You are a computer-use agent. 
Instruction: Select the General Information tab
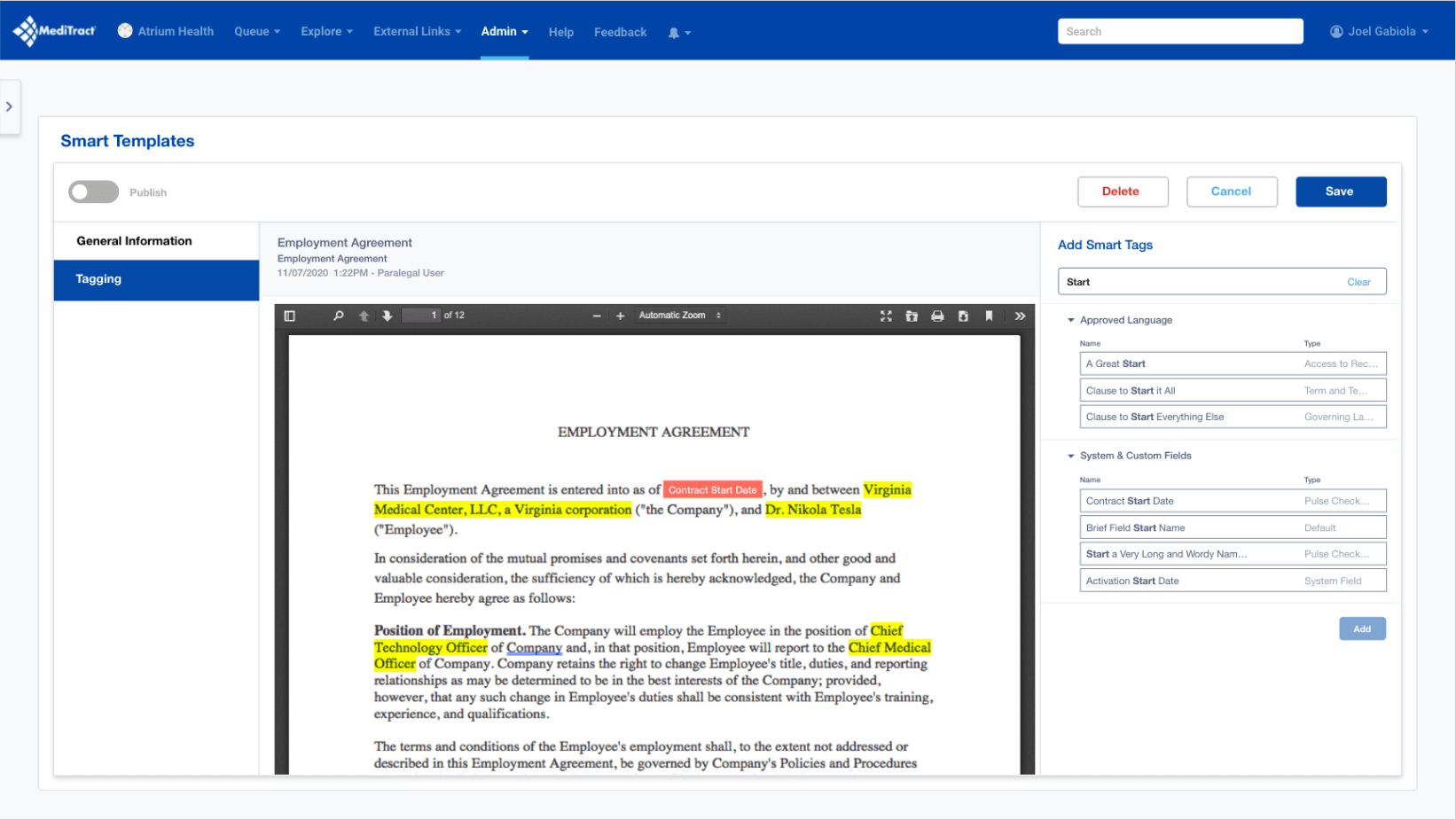pos(156,241)
